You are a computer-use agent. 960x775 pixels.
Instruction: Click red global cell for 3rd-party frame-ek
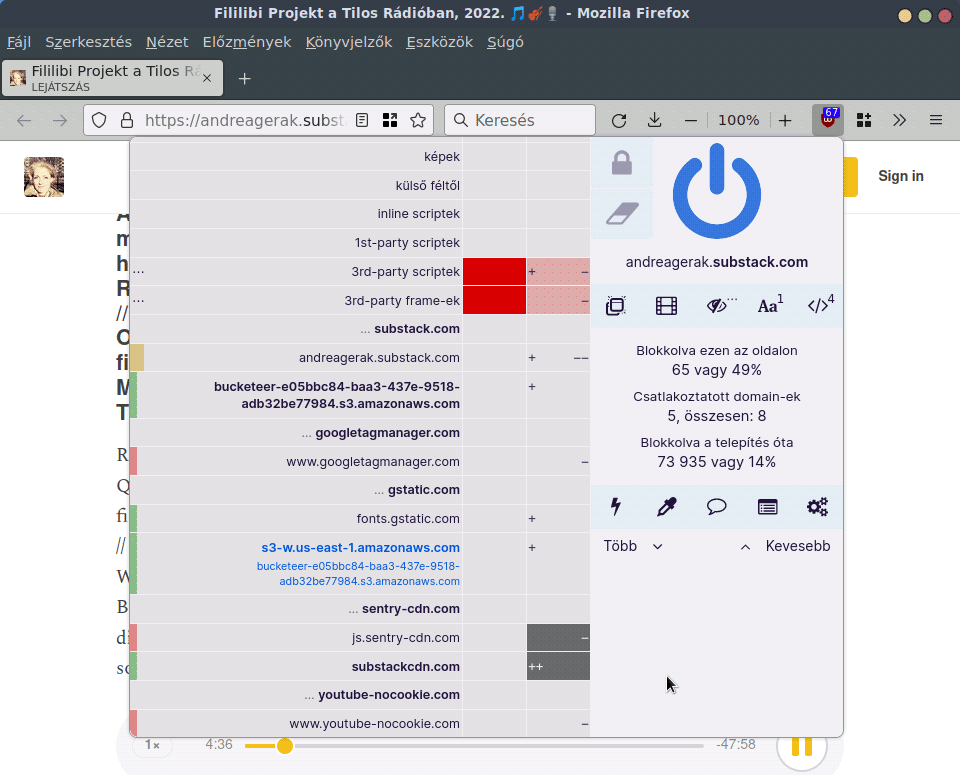point(494,300)
